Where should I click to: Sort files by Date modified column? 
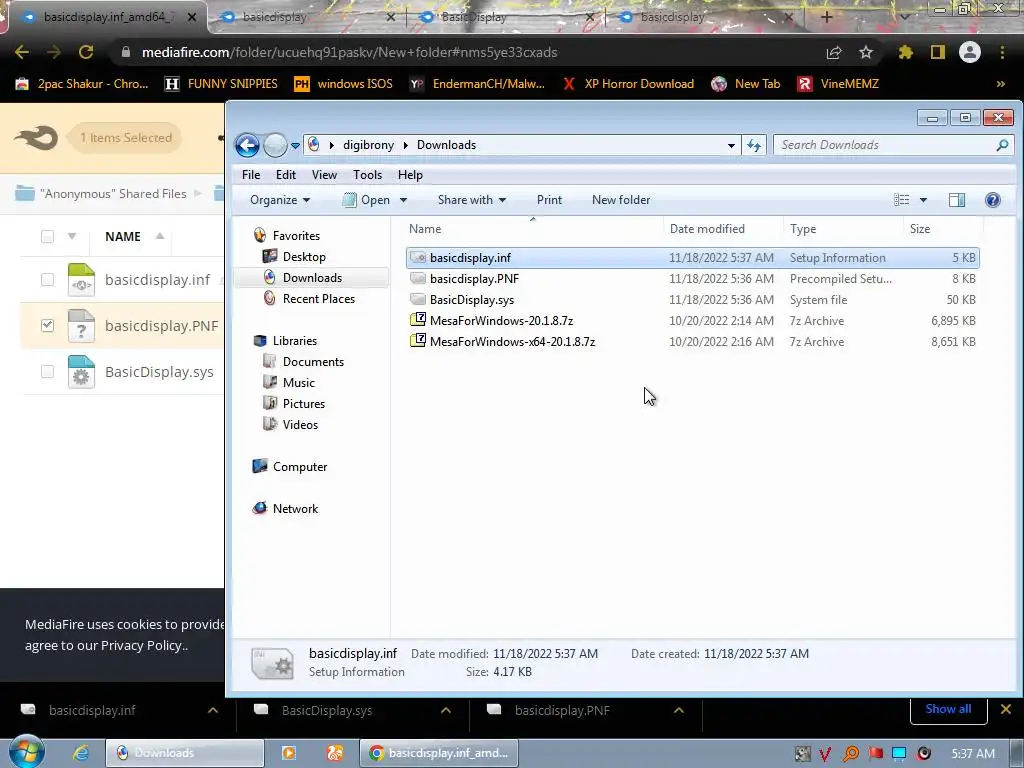pyautogui.click(x=722, y=229)
